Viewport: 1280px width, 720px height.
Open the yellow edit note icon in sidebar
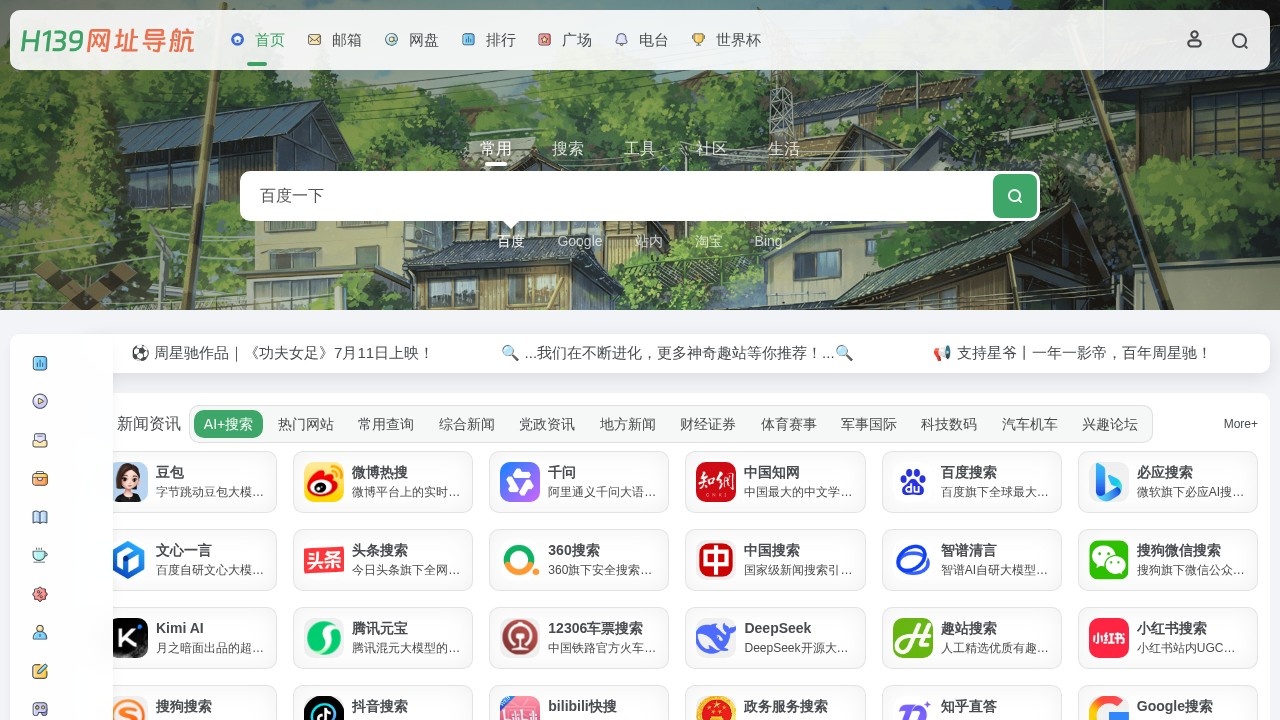(x=40, y=671)
